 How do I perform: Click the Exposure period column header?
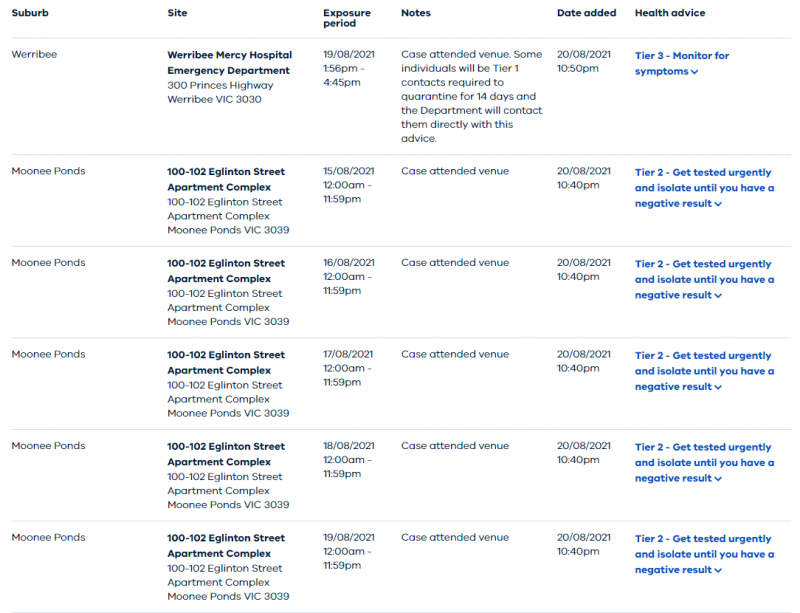pyautogui.click(x=346, y=18)
